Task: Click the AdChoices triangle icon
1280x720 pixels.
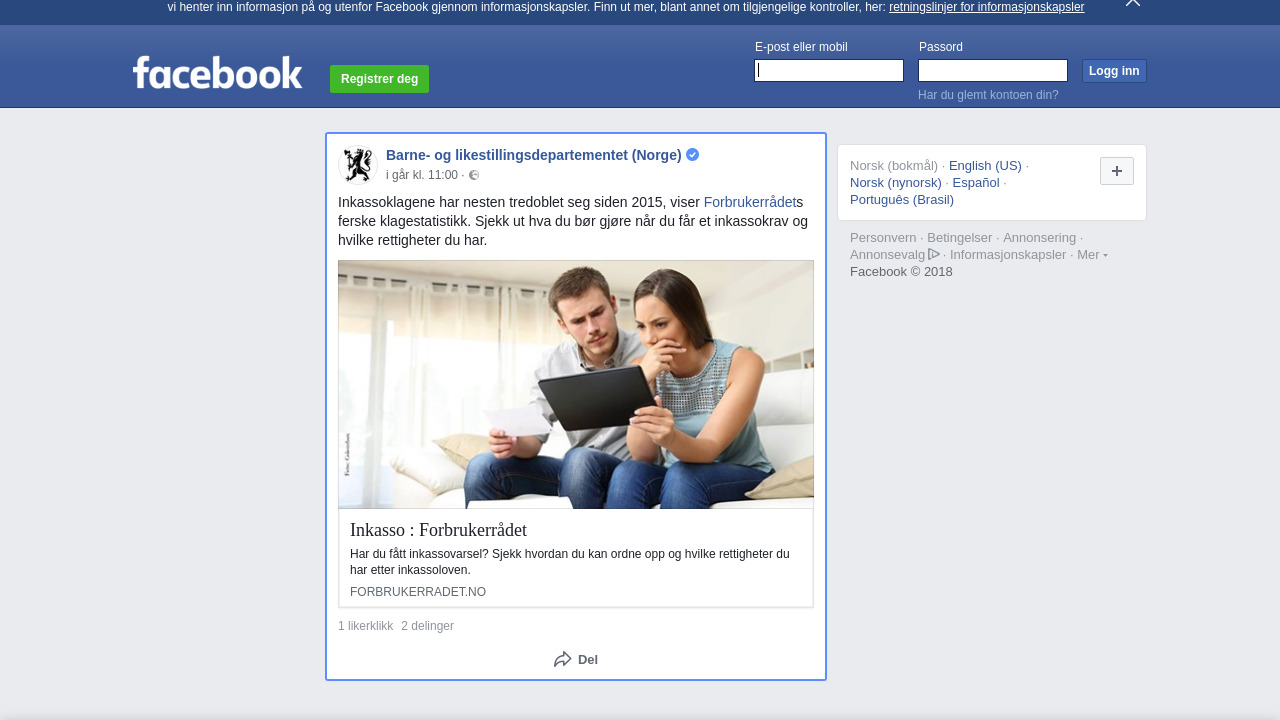Action: tap(934, 254)
